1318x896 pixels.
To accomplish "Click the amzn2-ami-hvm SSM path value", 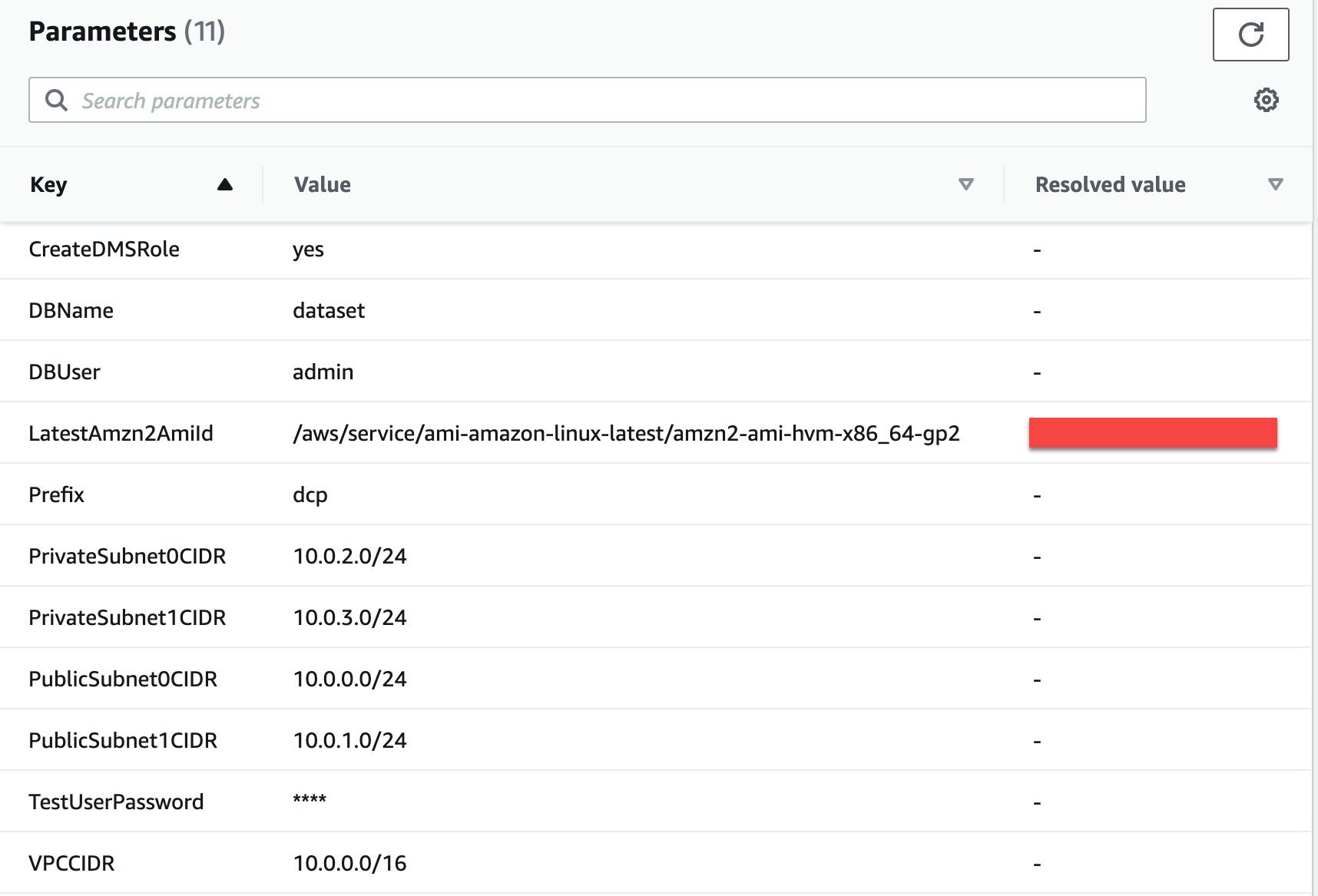I will (626, 433).
